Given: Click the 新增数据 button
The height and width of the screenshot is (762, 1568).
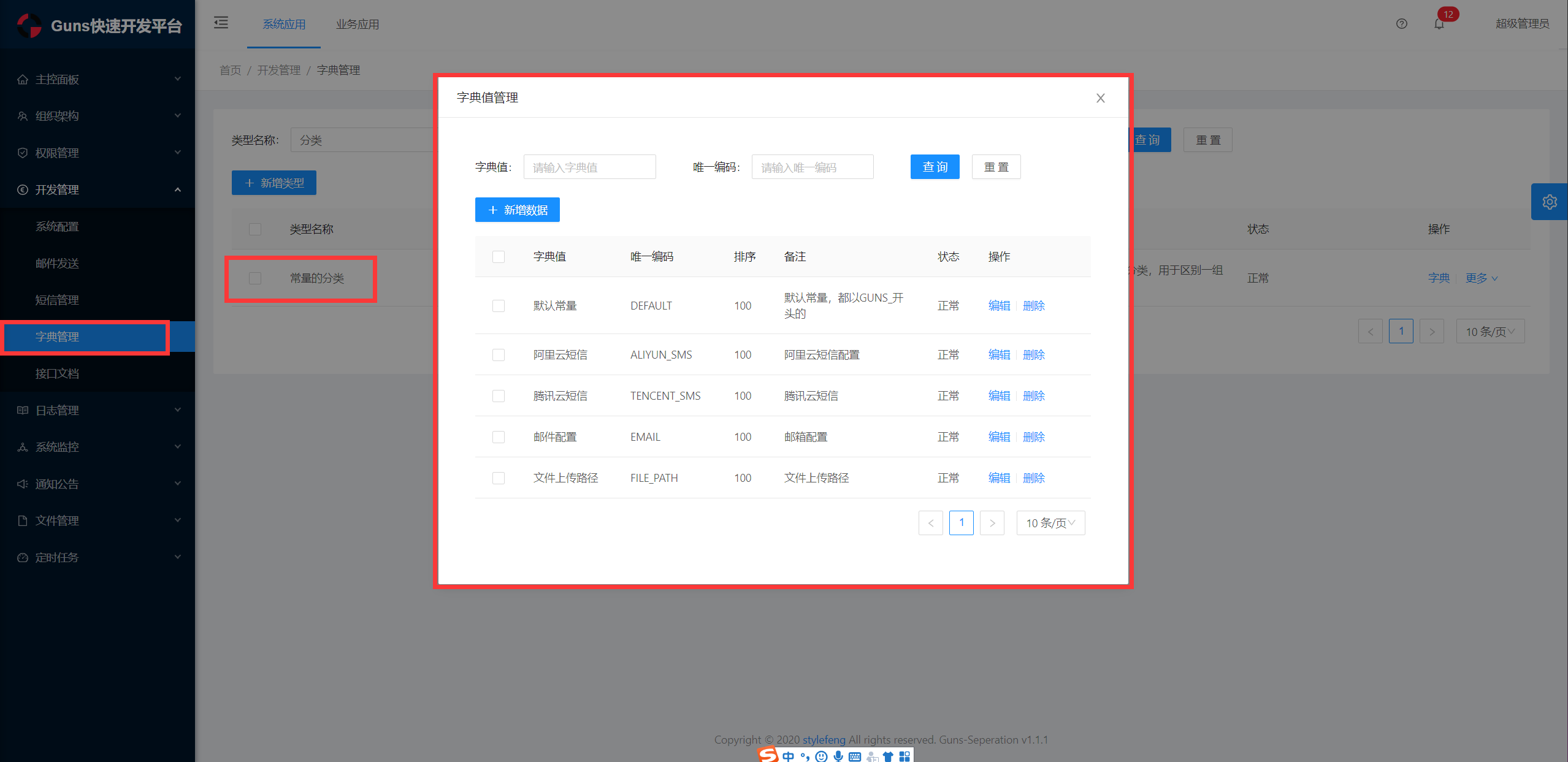Looking at the screenshot, I should tap(517, 210).
